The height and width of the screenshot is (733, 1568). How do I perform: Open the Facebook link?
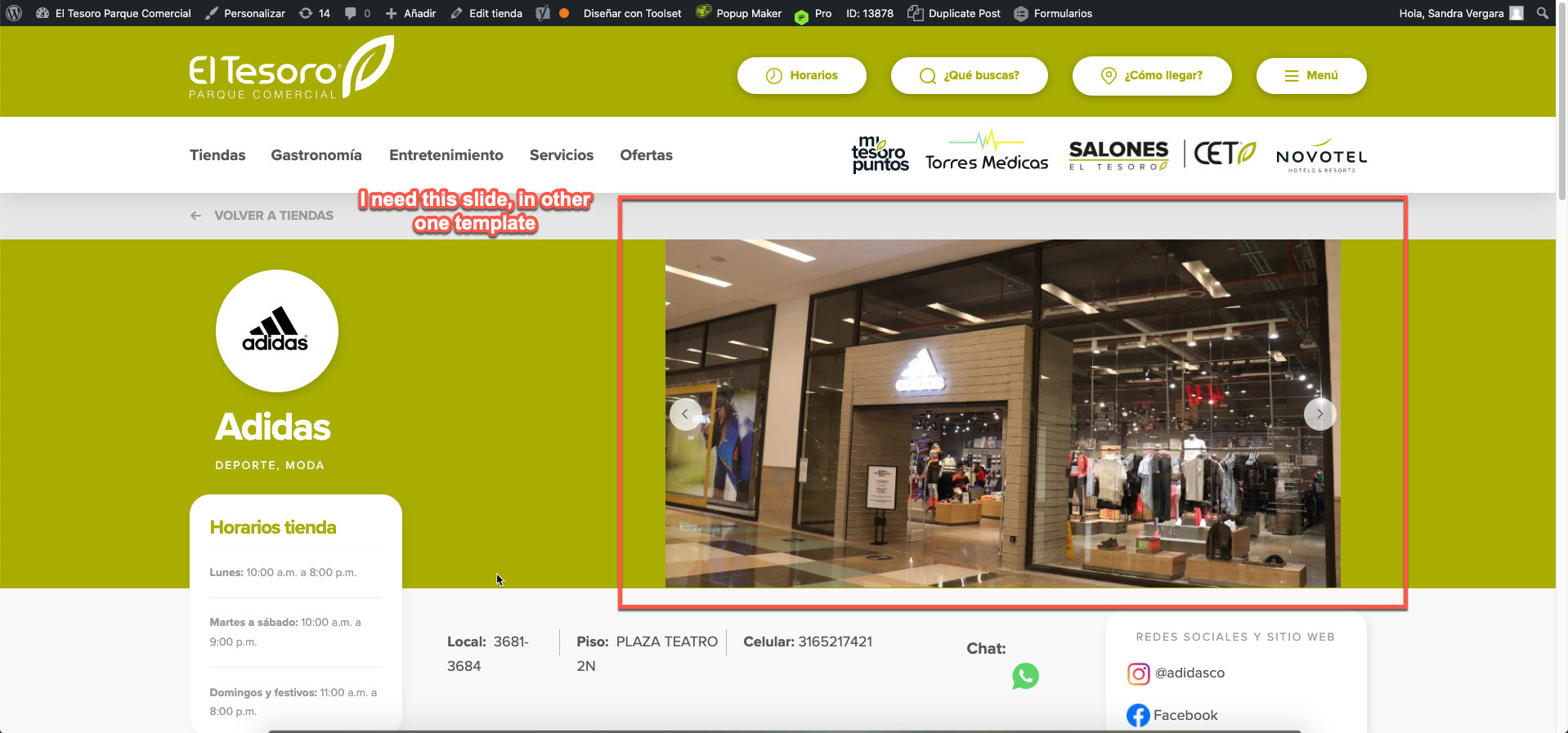(1172, 716)
